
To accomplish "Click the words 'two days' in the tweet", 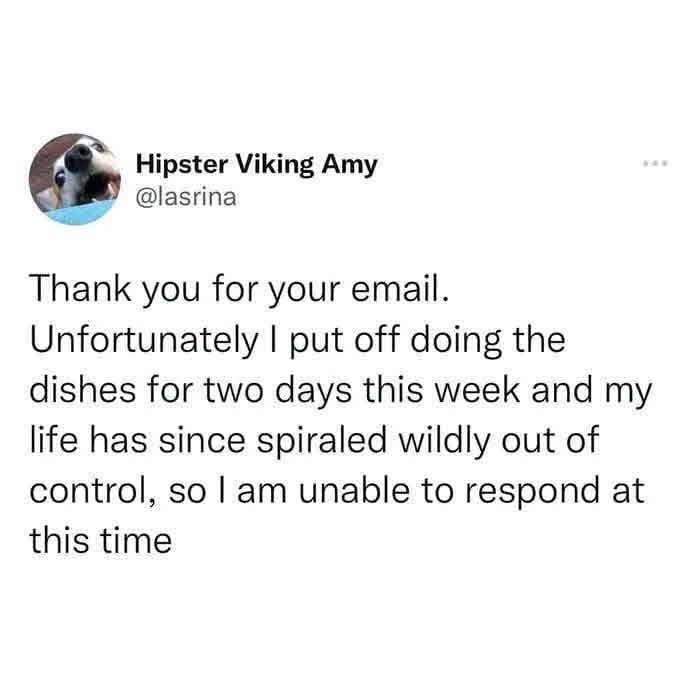I will (x=279, y=391).
